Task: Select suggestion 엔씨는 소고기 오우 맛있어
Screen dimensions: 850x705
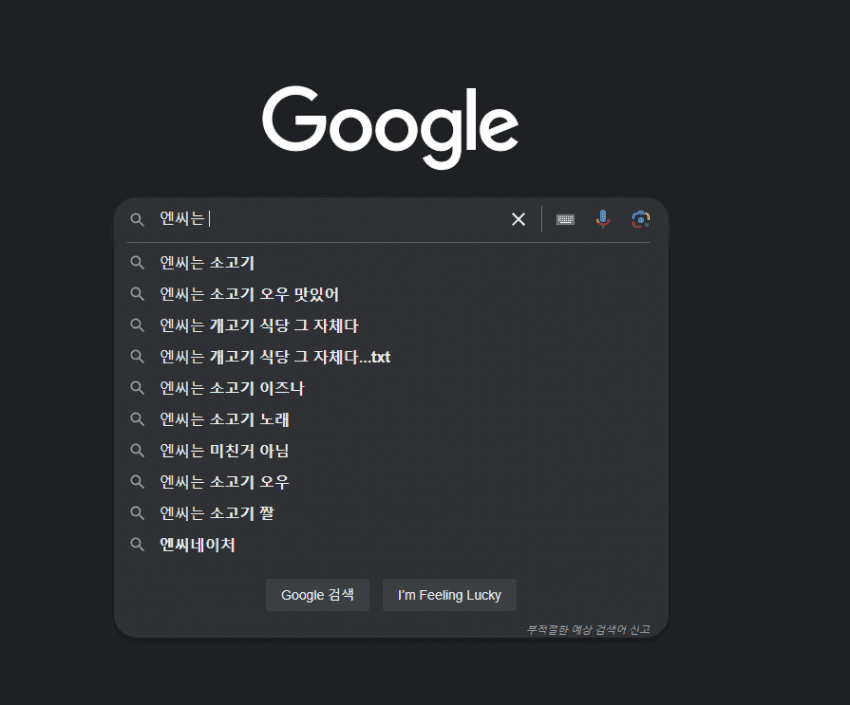Action: 250,294
